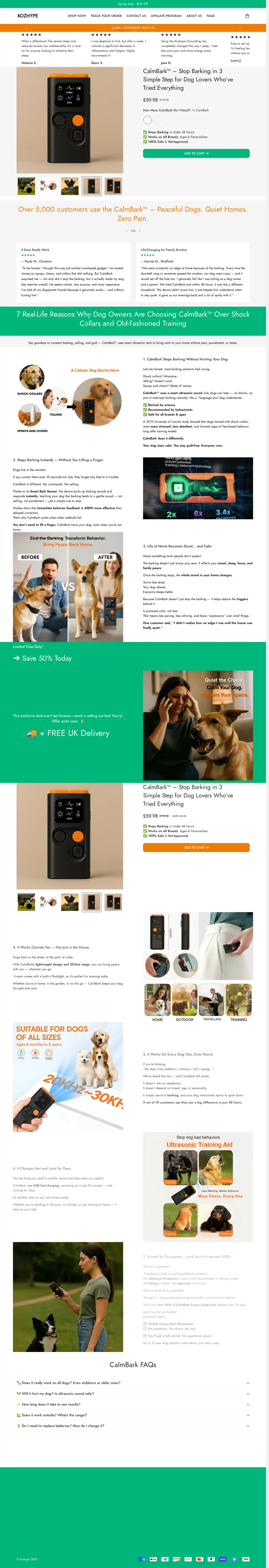
Task: Show next testimonial with the 1/6 right arrow
Action: (139, 231)
